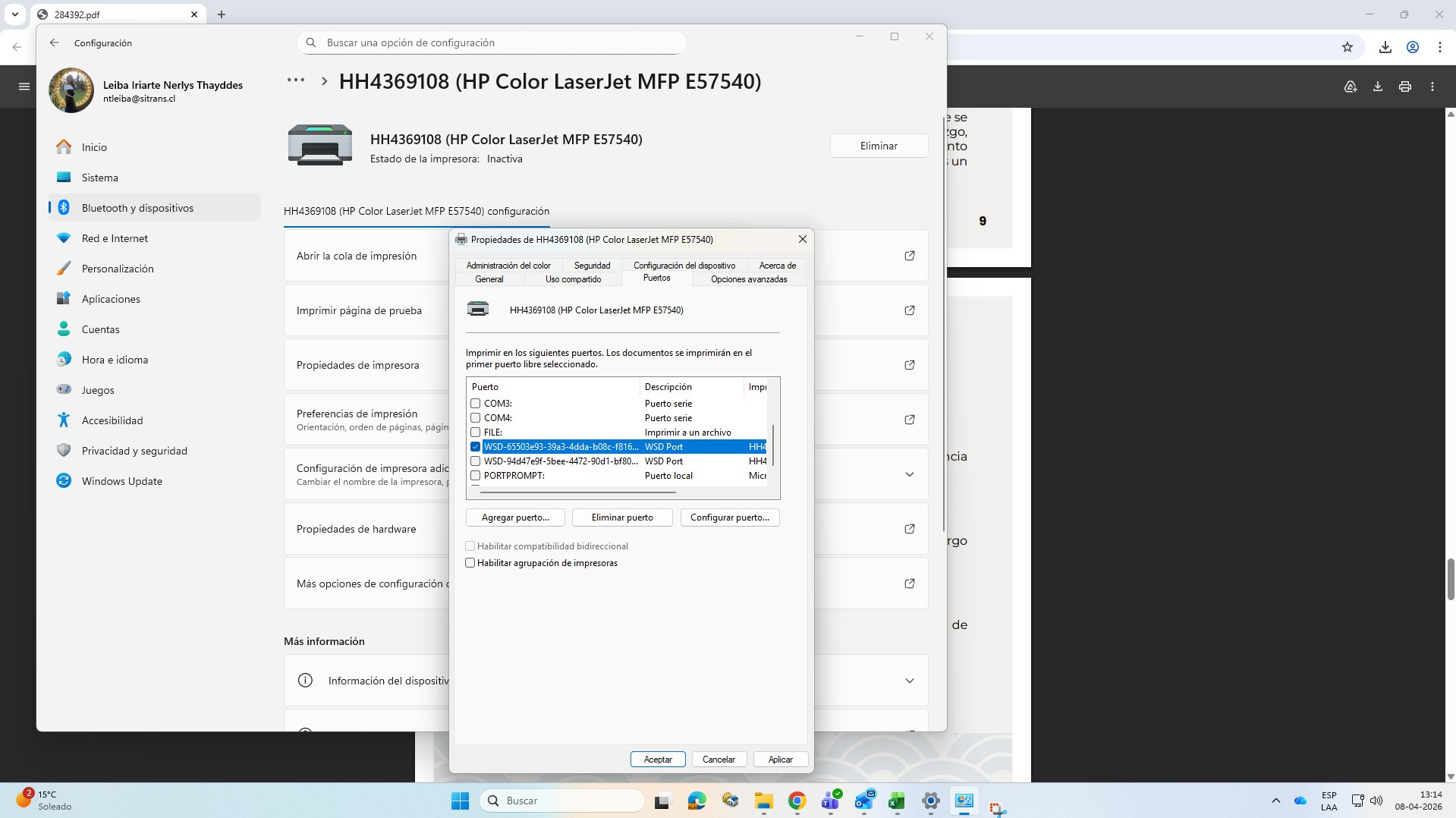Click the port list vertical scrollbar
Viewport: 1456px width, 818px height.
pos(773,446)
